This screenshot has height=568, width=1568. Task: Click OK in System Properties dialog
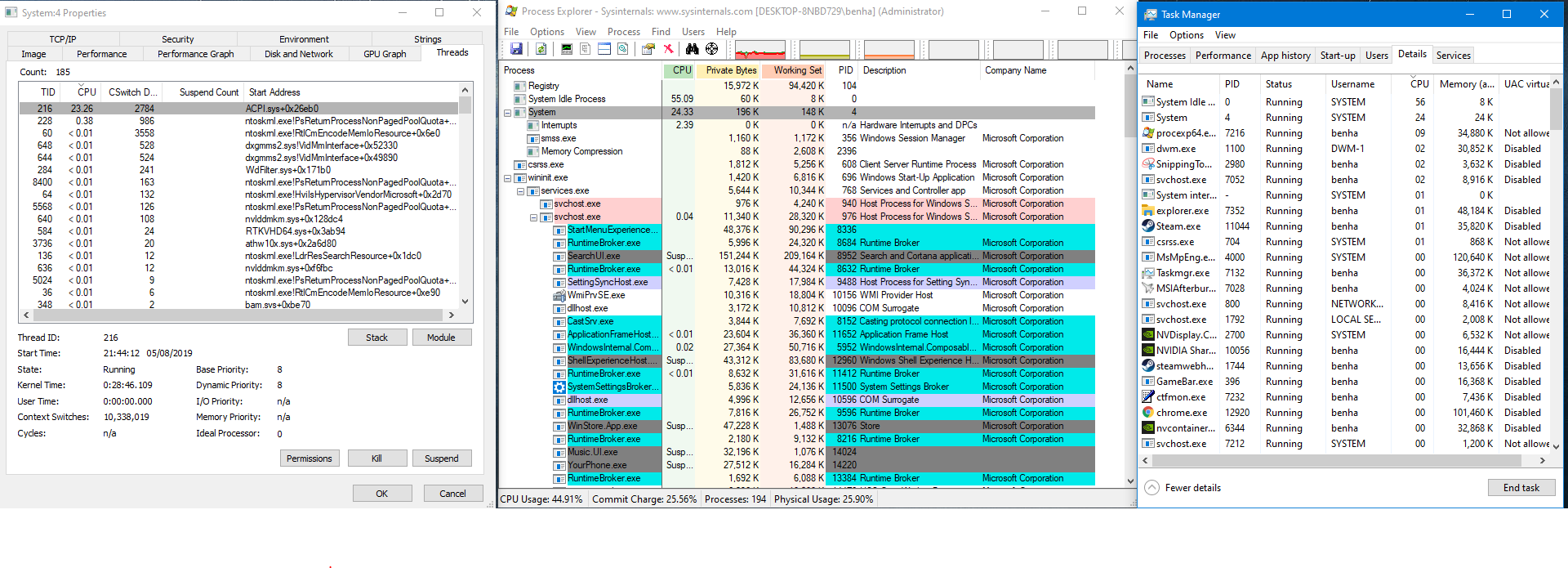(x=382, y=494)
